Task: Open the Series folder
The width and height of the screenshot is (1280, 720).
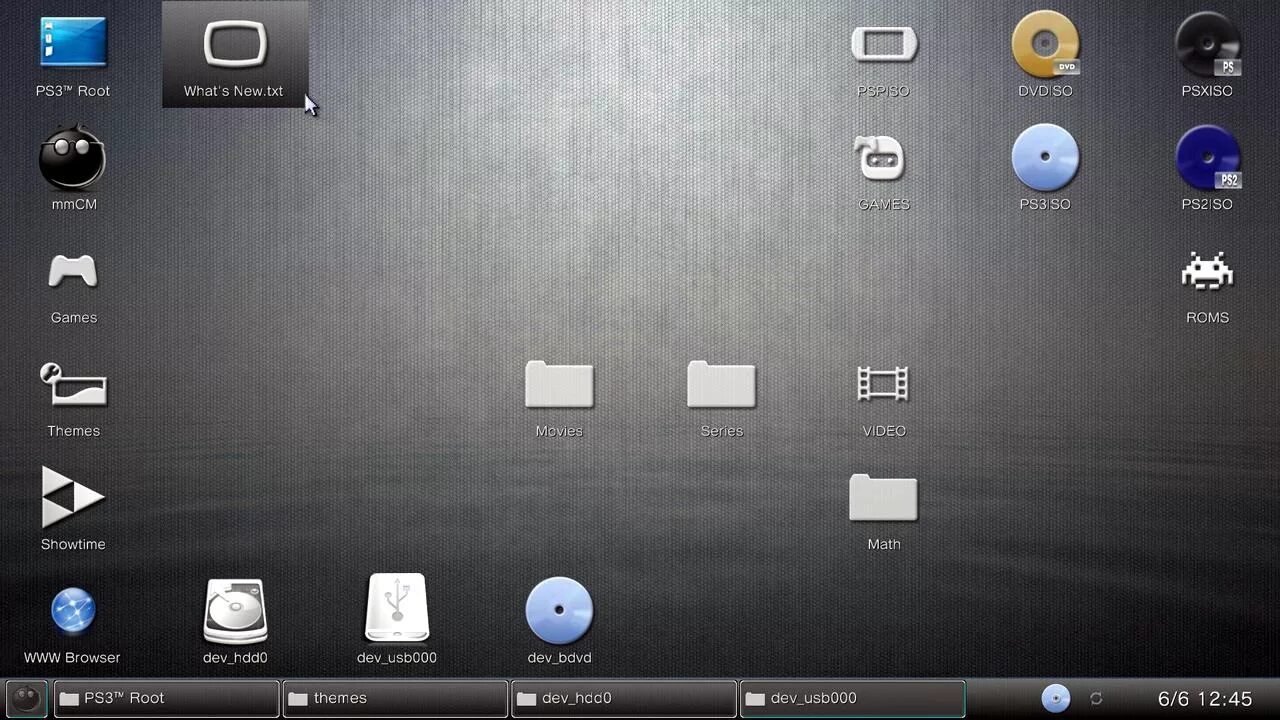Action: tap(721, 385)
